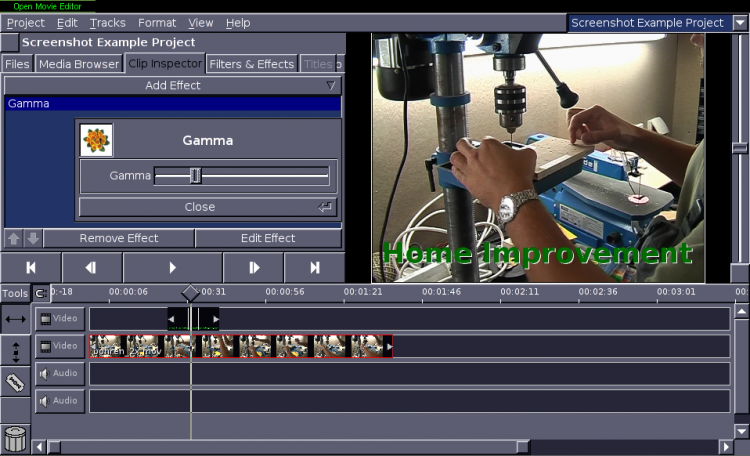Screen dimensions: 750x456
Task: Step one frame forward
Action: click(254, 267)
